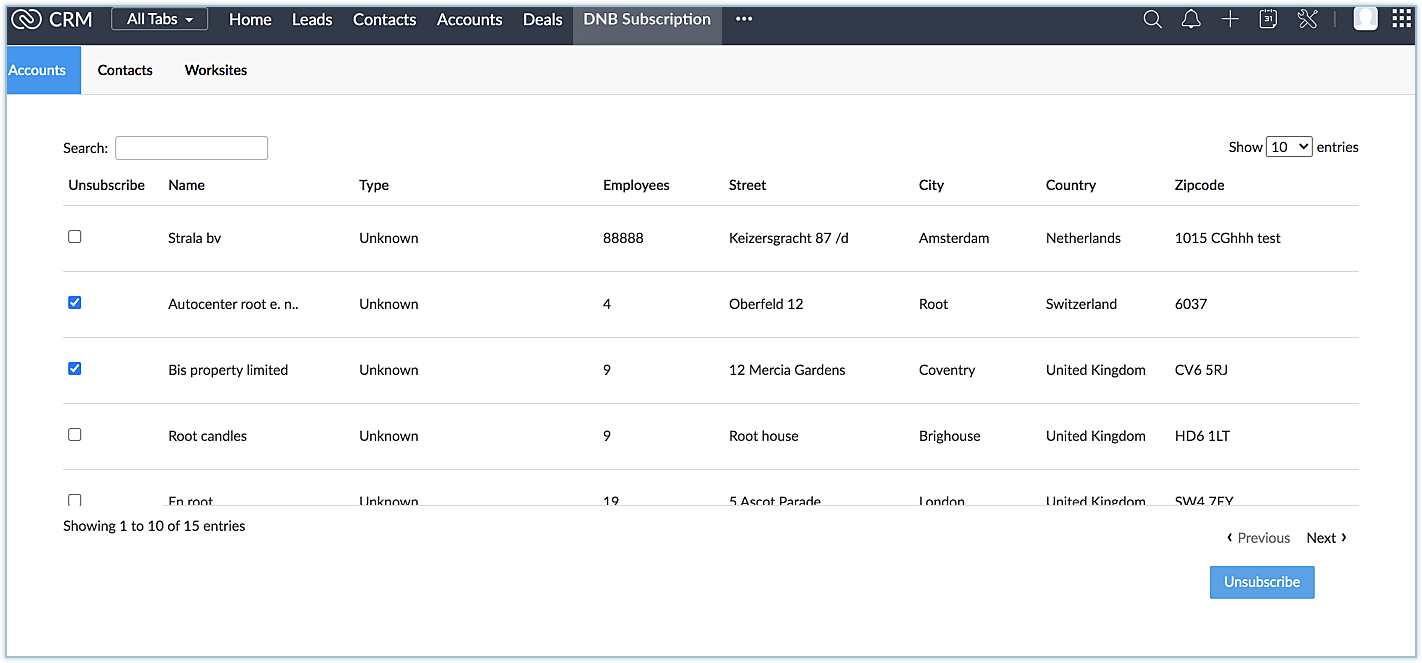The image size is (1422, 663).
Task: Go to the Leads menu item
Action: pos(312,19)
